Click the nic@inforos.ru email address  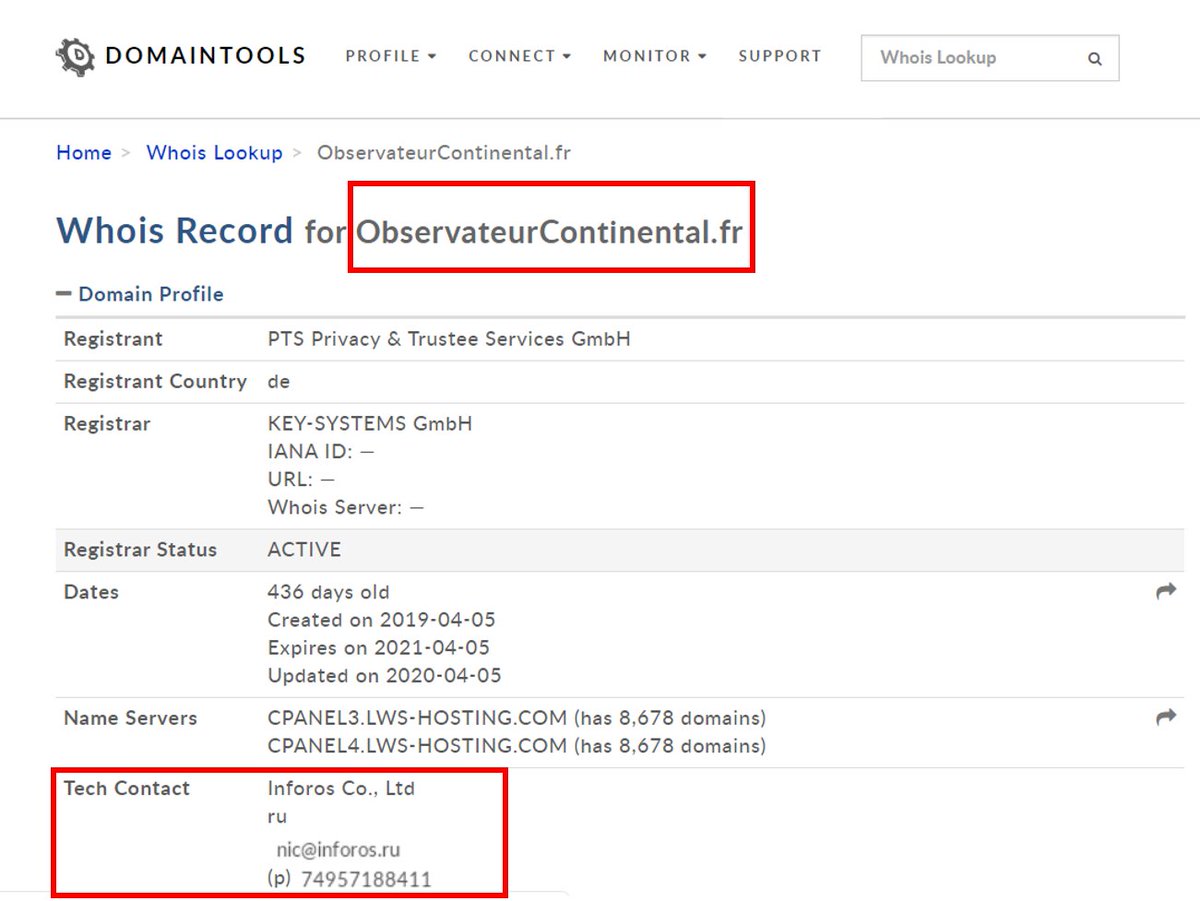339,850
